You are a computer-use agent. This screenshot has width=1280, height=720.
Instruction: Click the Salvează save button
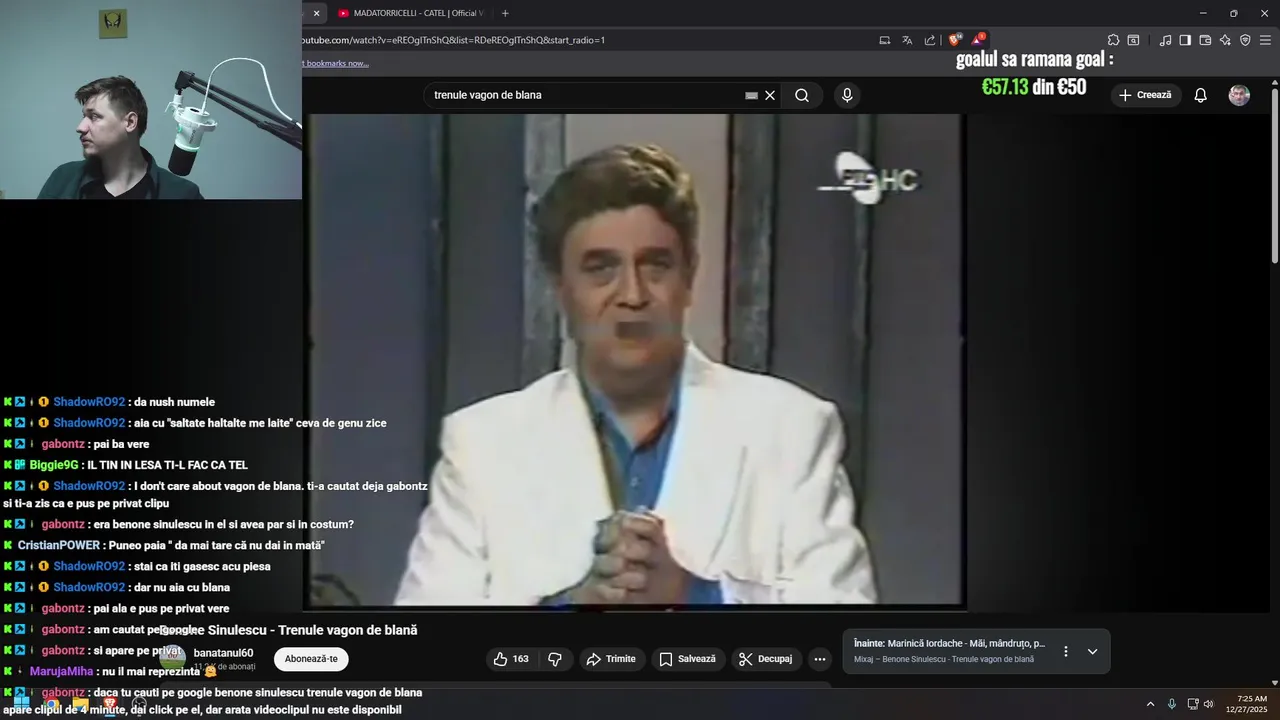pyautogui.click(x=688, y=659)
